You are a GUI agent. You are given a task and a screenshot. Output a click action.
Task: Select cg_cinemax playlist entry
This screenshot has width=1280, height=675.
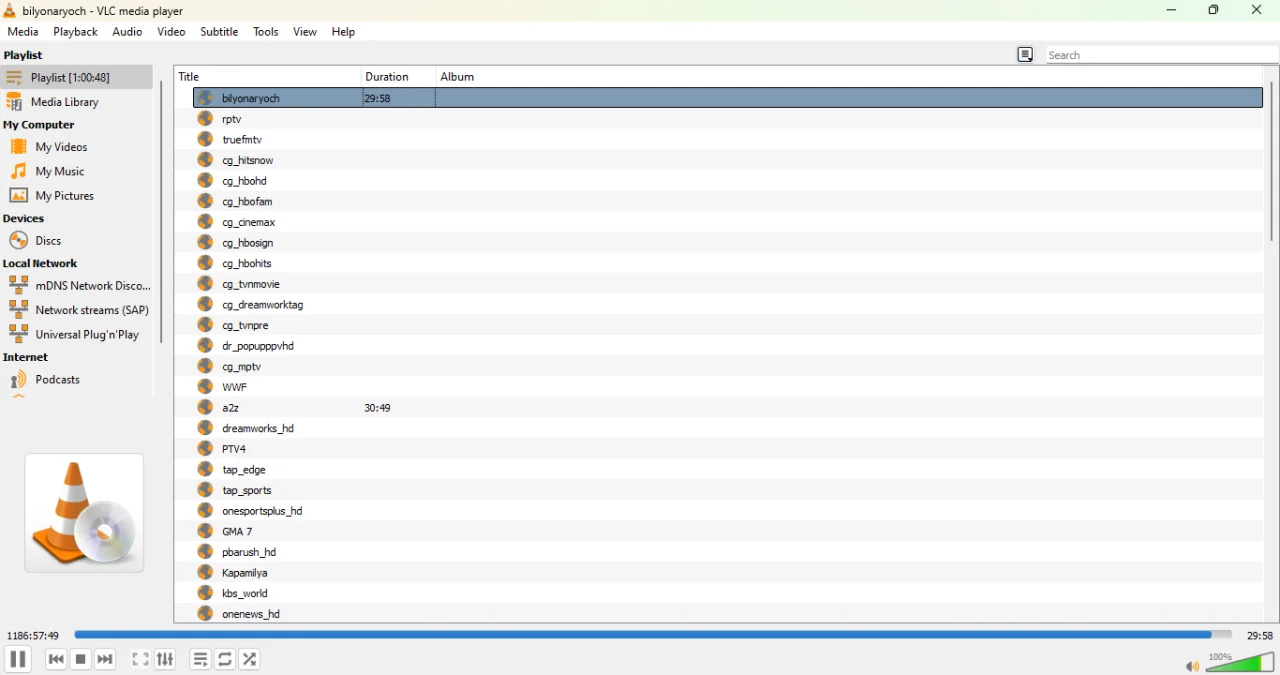pos(728,222)
